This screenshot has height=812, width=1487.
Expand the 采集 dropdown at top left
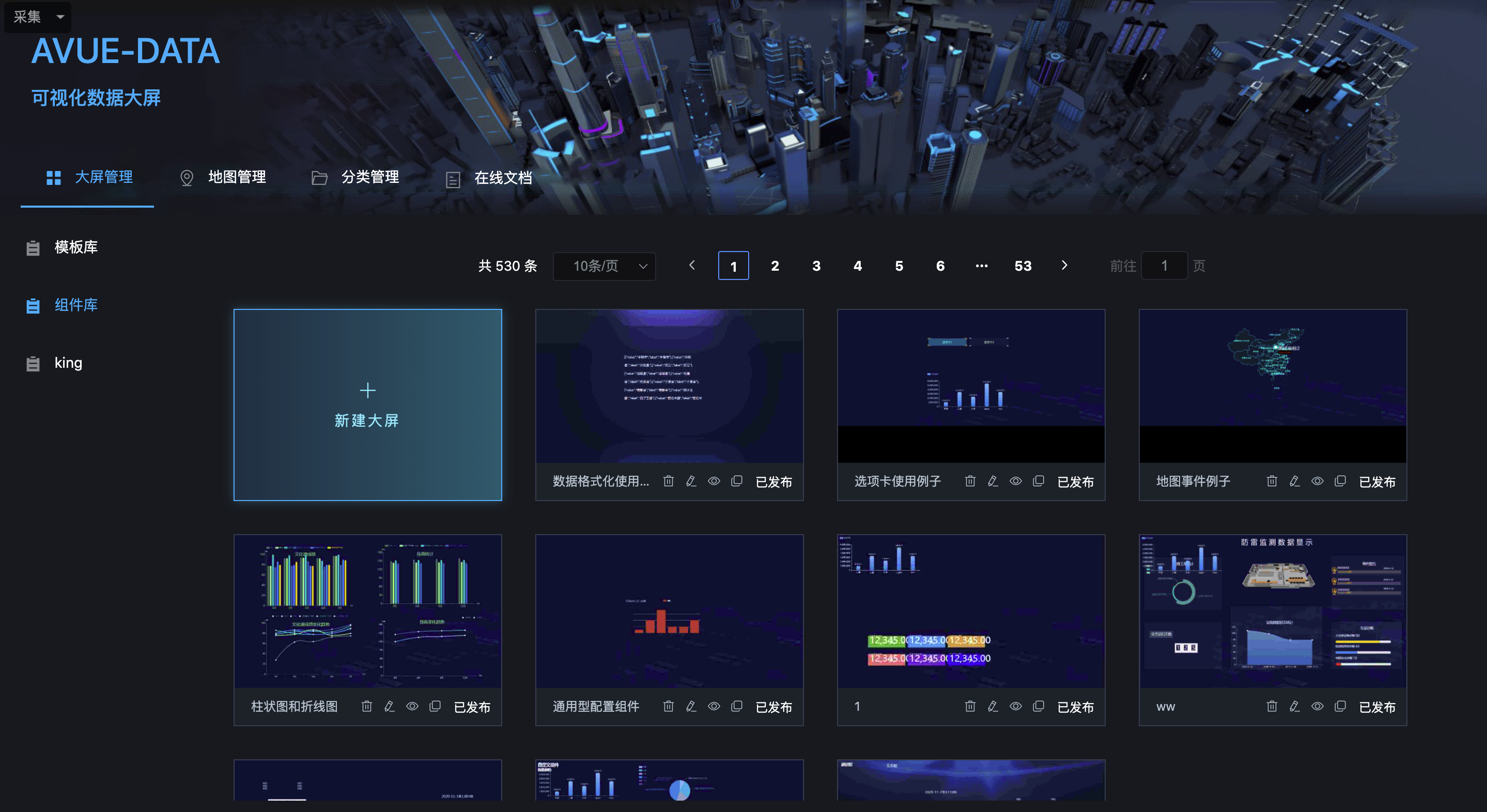pos(37,17)
